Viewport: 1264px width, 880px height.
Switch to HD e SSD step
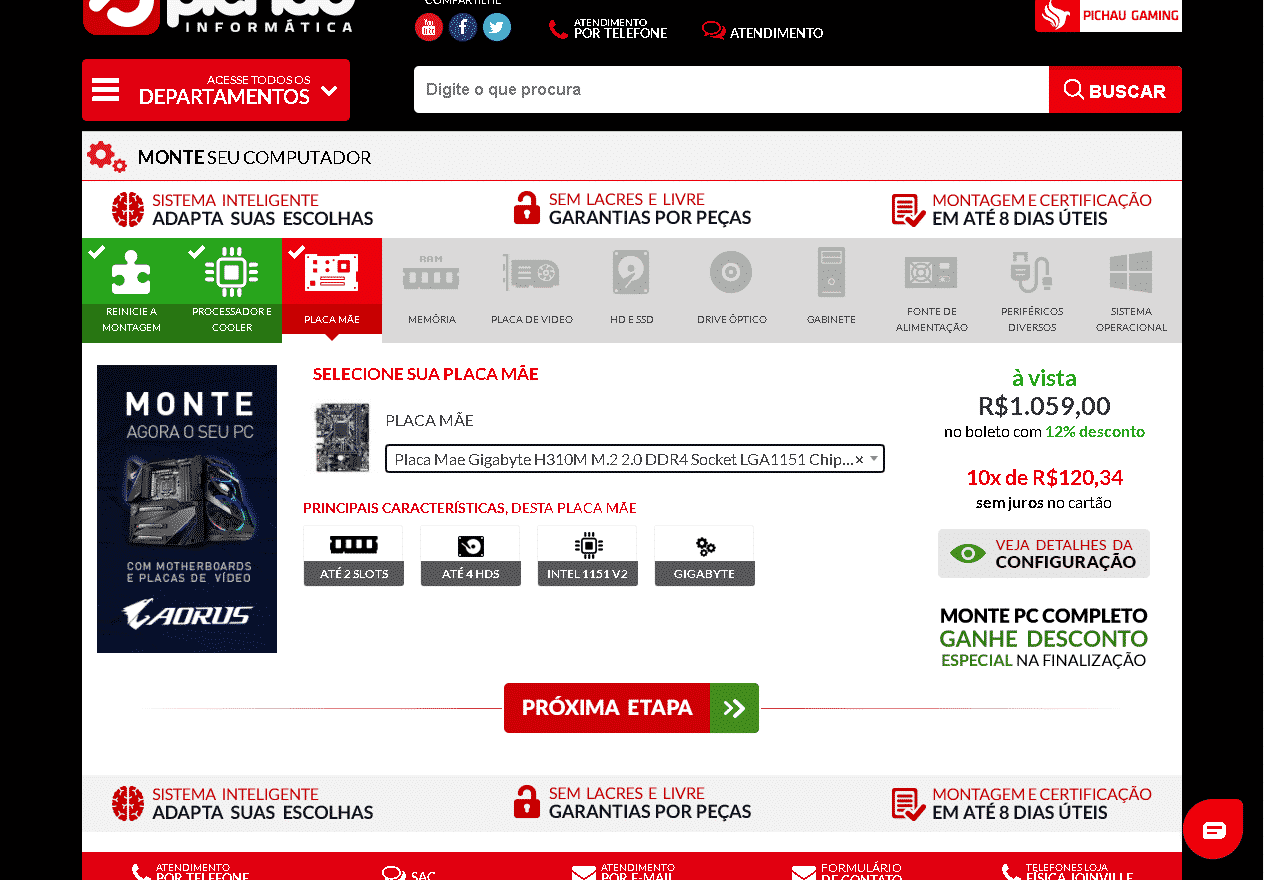(x=632, y=290)
